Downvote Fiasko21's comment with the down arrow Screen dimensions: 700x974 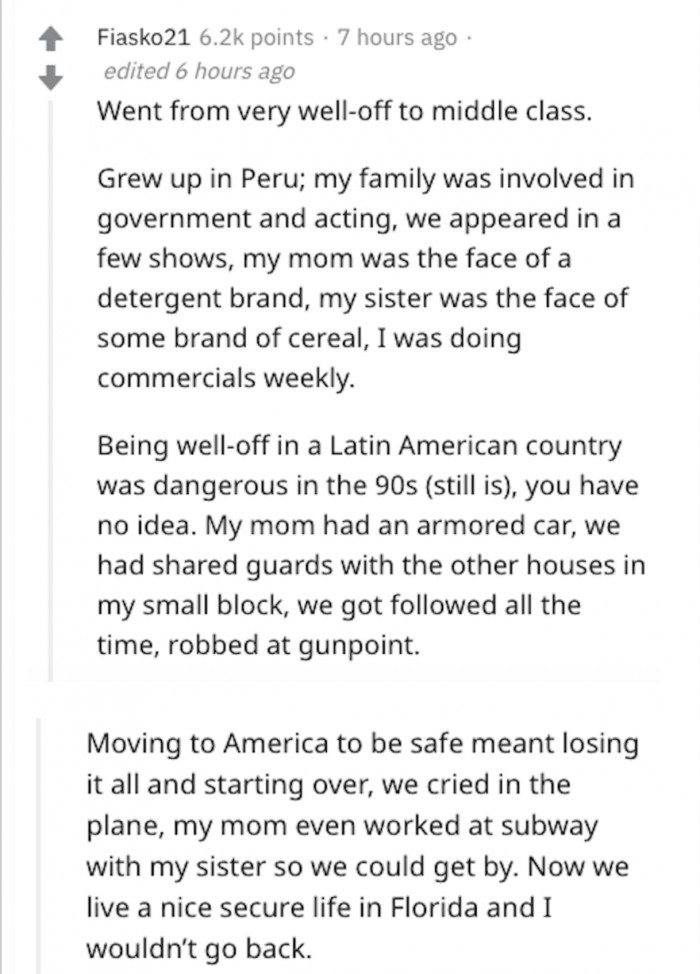[x=51, y=76]
